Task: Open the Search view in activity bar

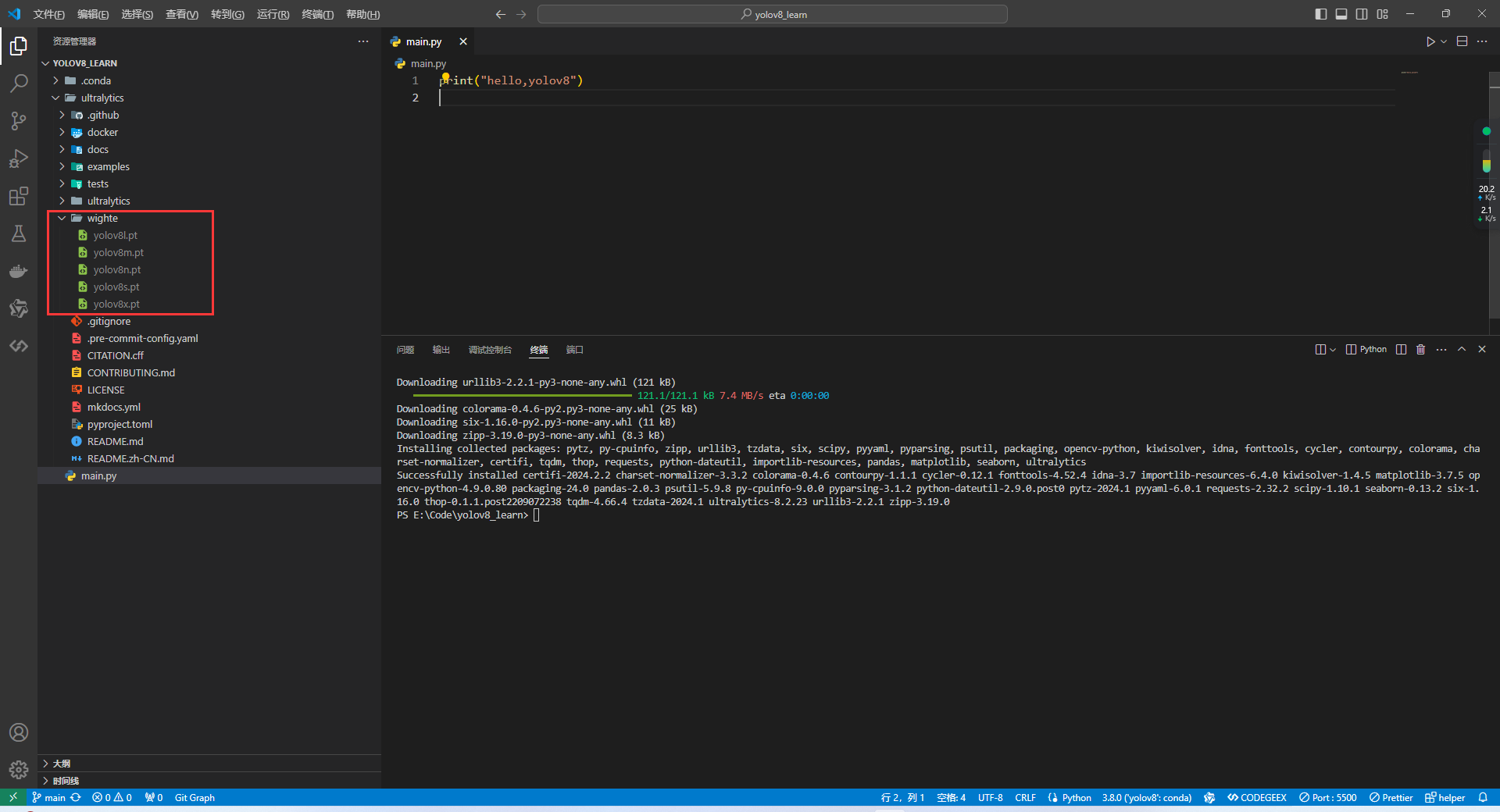Action: [x=19, y=84]
